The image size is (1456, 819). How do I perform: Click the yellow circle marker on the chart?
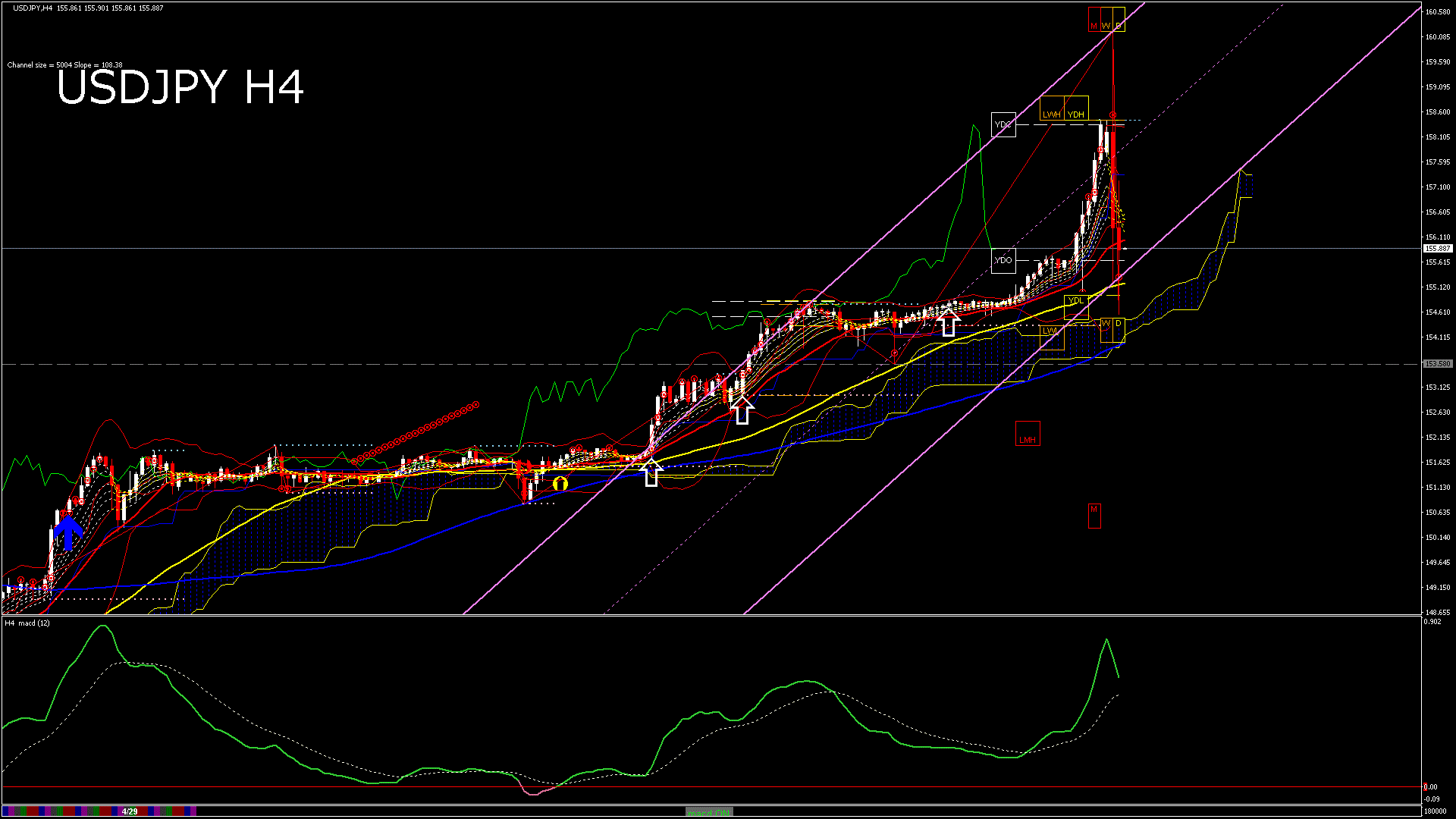tap(560, 483)
